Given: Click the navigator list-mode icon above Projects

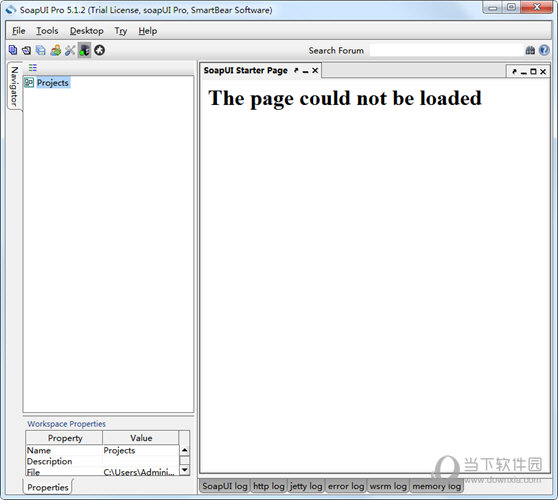Looking at the screenshot, I should (x=33, y=67).
